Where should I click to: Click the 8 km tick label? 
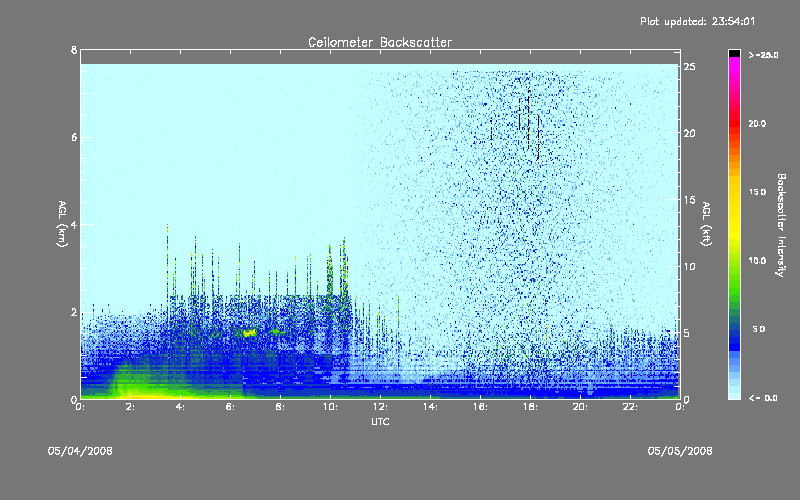[x=74, y=50]
